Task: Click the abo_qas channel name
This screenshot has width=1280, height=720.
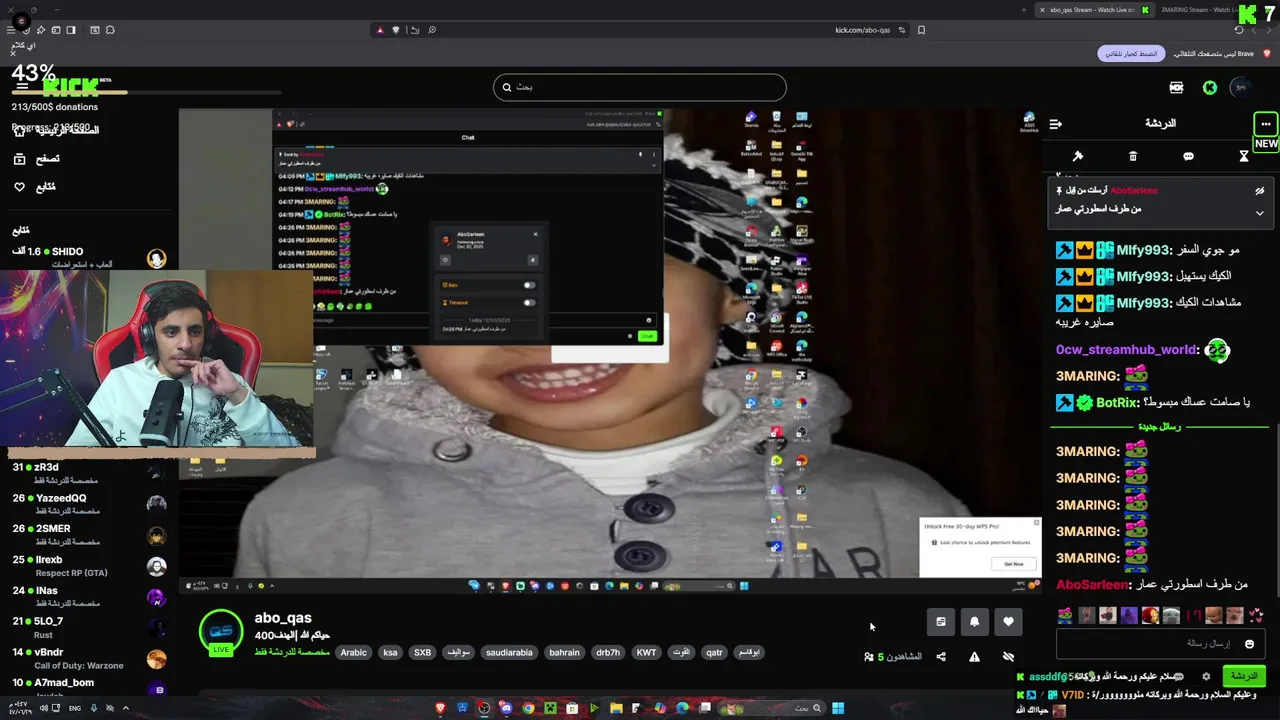Action: pos(283,618)
